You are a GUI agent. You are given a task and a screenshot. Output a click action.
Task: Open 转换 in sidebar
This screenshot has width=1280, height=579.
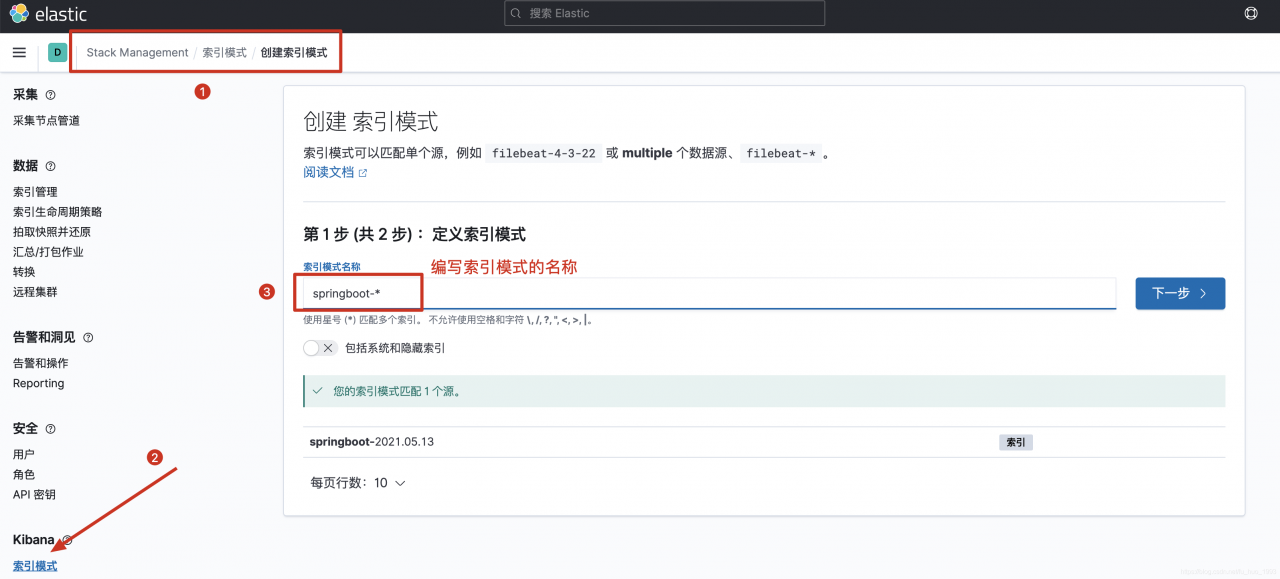pos(24,272)
